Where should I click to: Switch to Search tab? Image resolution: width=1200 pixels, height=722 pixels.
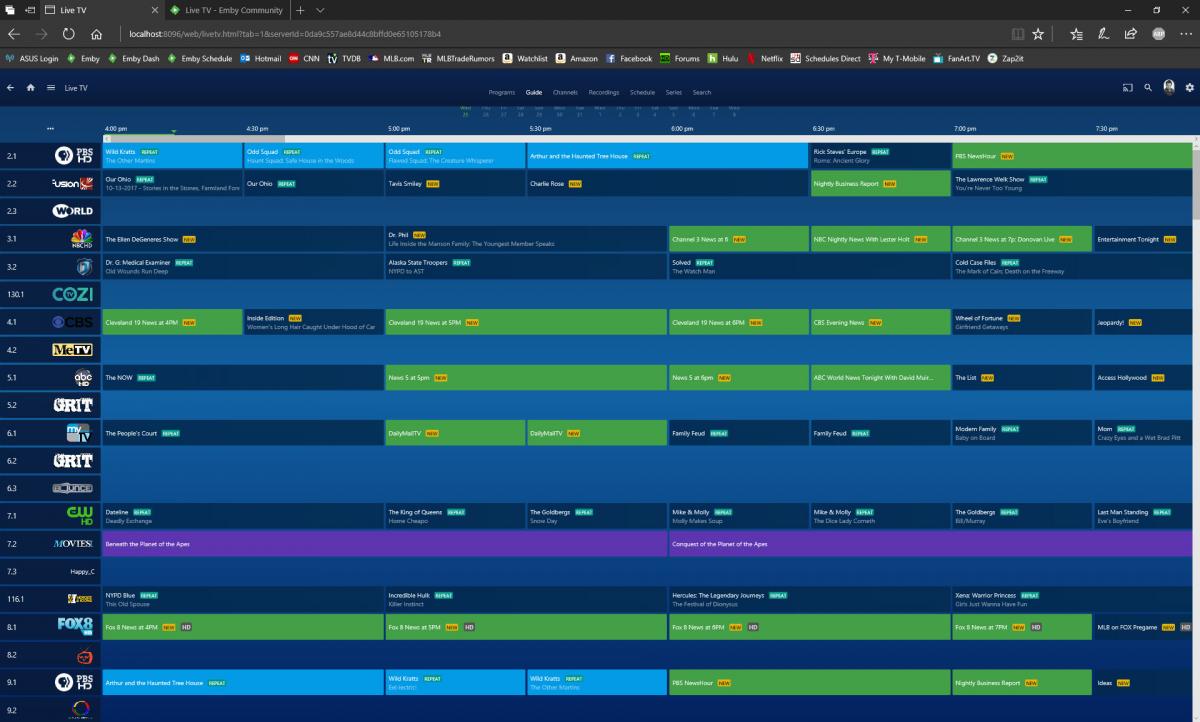(702, 92)
